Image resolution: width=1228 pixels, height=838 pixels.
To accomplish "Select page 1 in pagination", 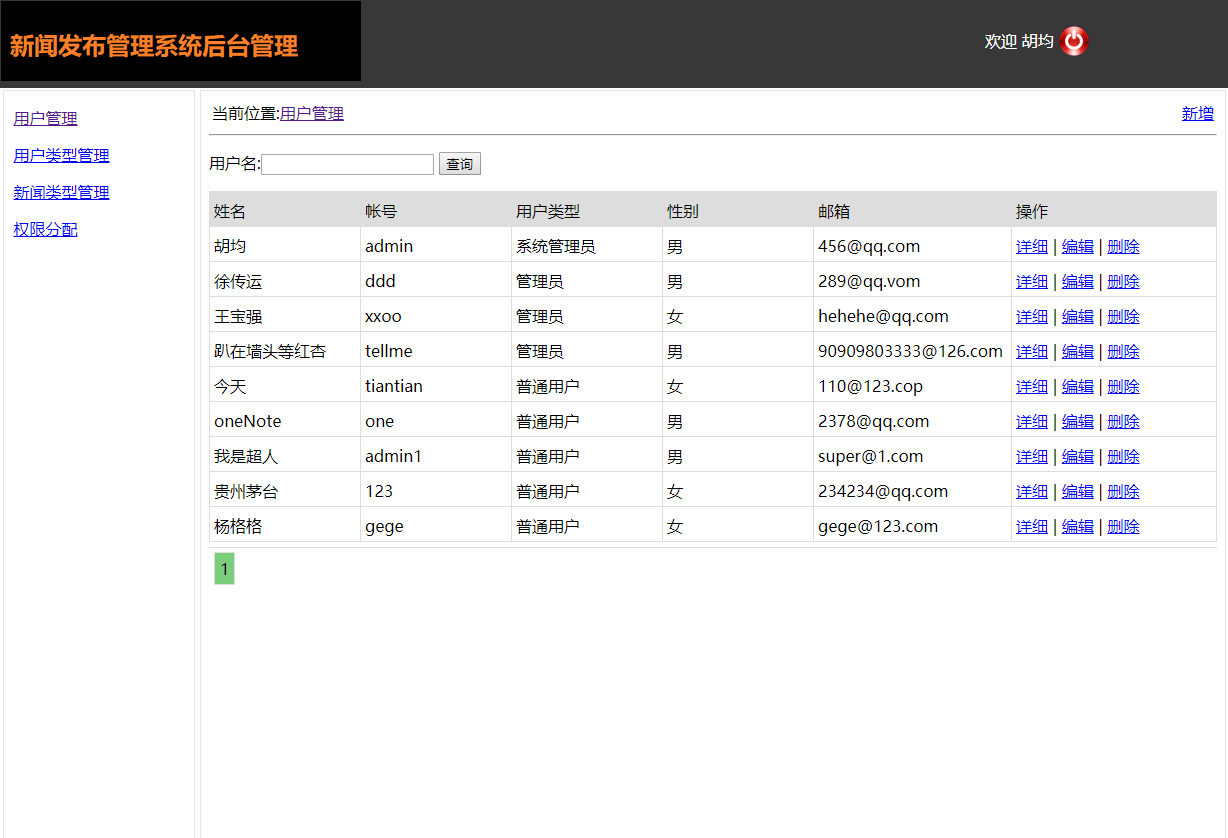I will pos(223,568).
